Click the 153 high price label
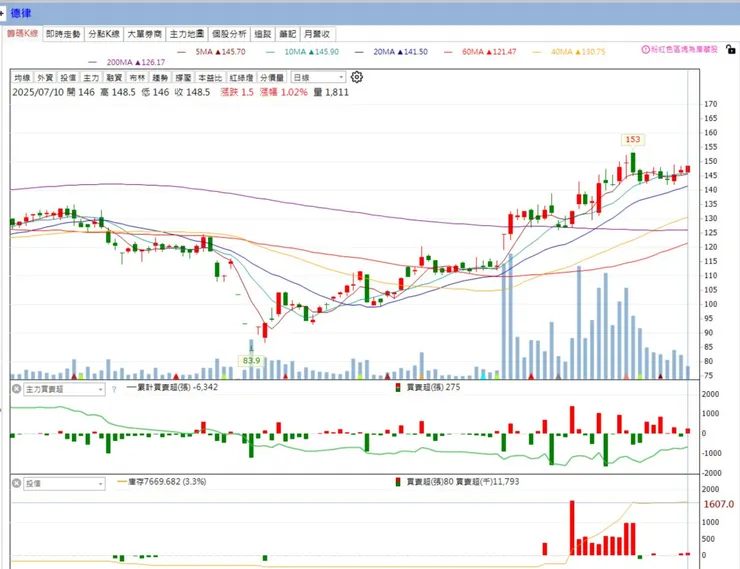Screen dimensions: 740x569 point(632,140)
